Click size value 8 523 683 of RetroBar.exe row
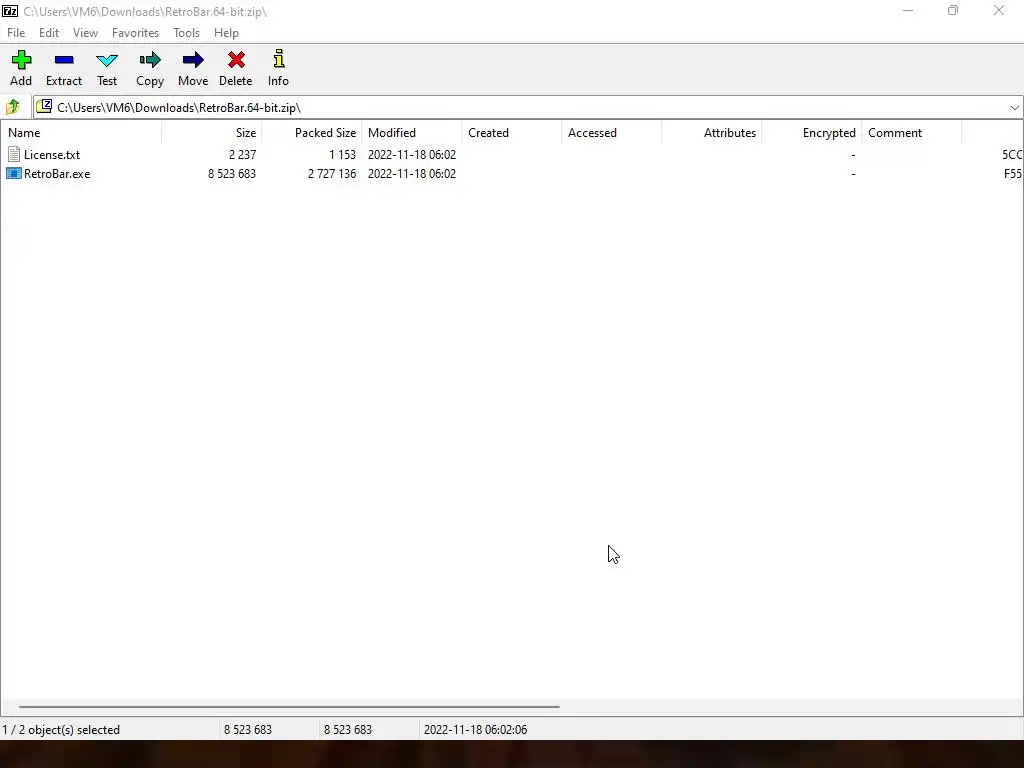1024x768 pixels. pyautogui.click(x=232, y=174)
